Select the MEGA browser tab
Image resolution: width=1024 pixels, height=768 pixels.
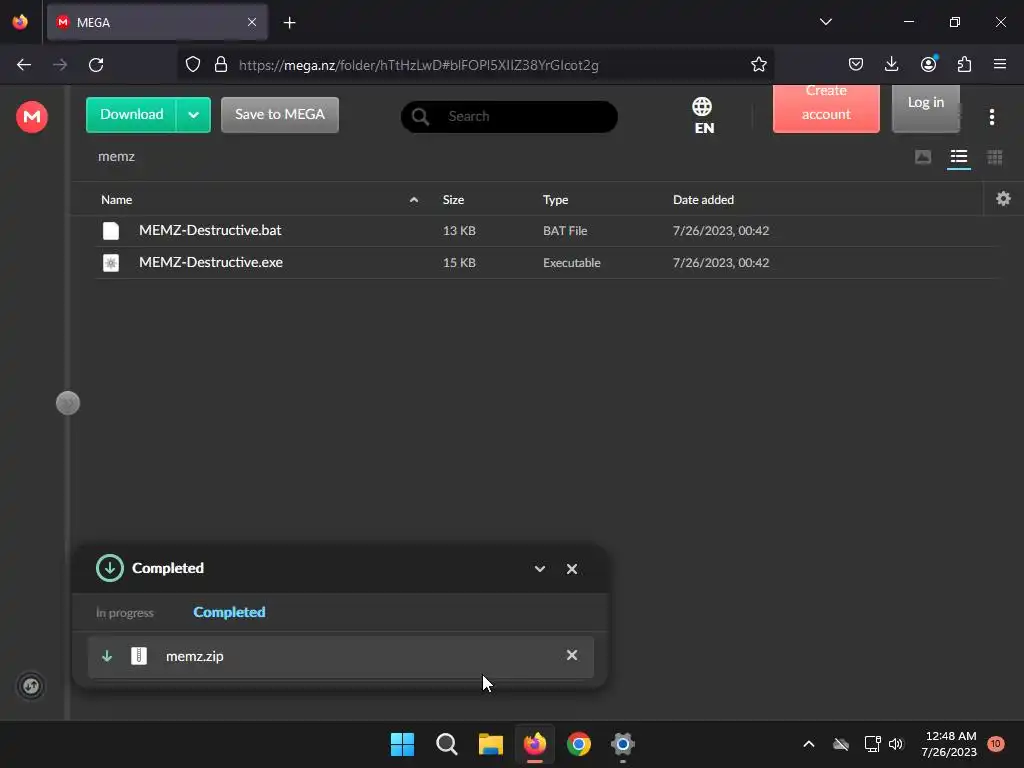coord(157,22)
